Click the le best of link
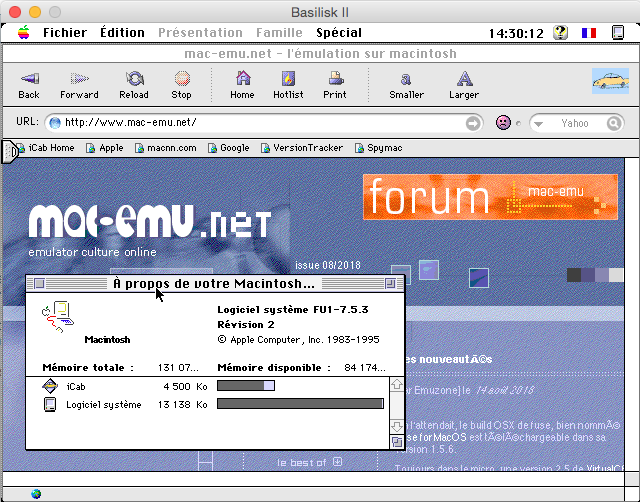This screenshot has width=640, height=502. pos(309,462)
